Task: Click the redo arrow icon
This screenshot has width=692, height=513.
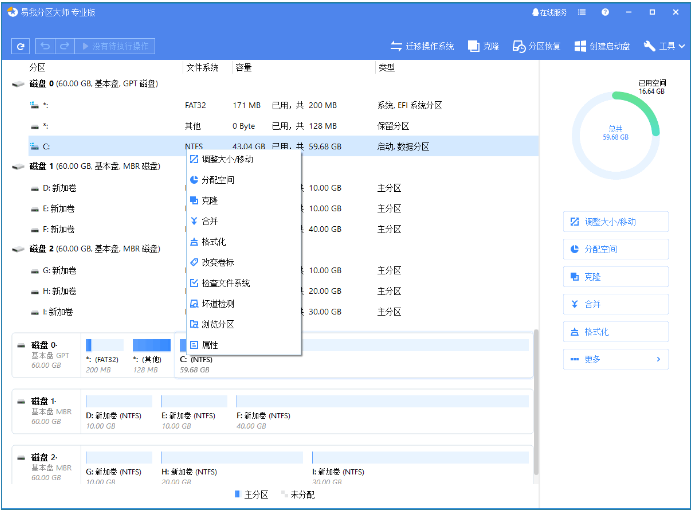Action: pos(65,46)
